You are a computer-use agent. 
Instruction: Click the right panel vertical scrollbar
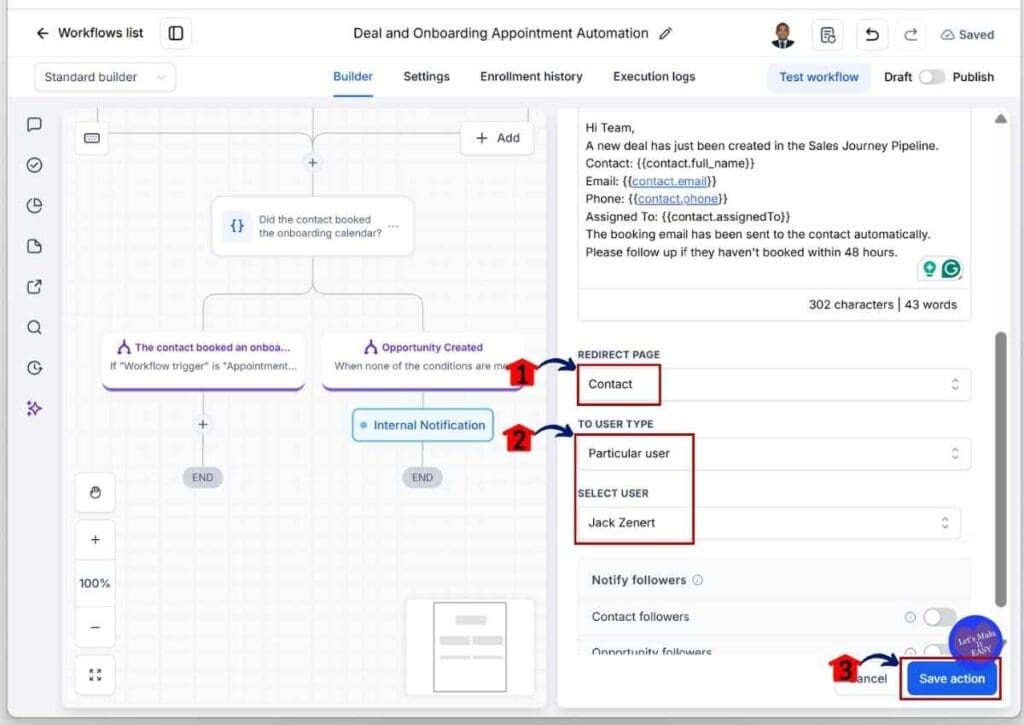1000,469
